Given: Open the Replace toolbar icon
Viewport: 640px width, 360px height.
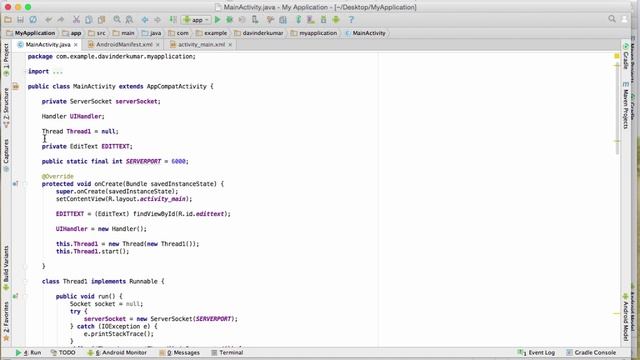Looking at the screenshot, I should click(129, 20).
